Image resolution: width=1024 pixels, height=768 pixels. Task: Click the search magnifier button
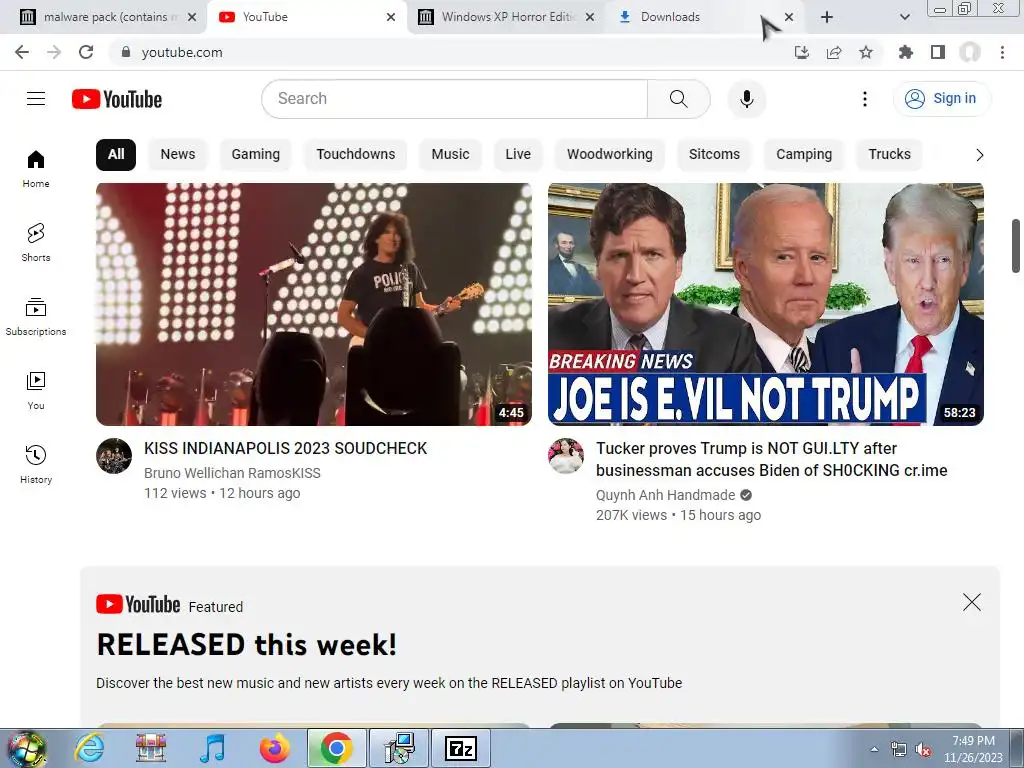679,99
